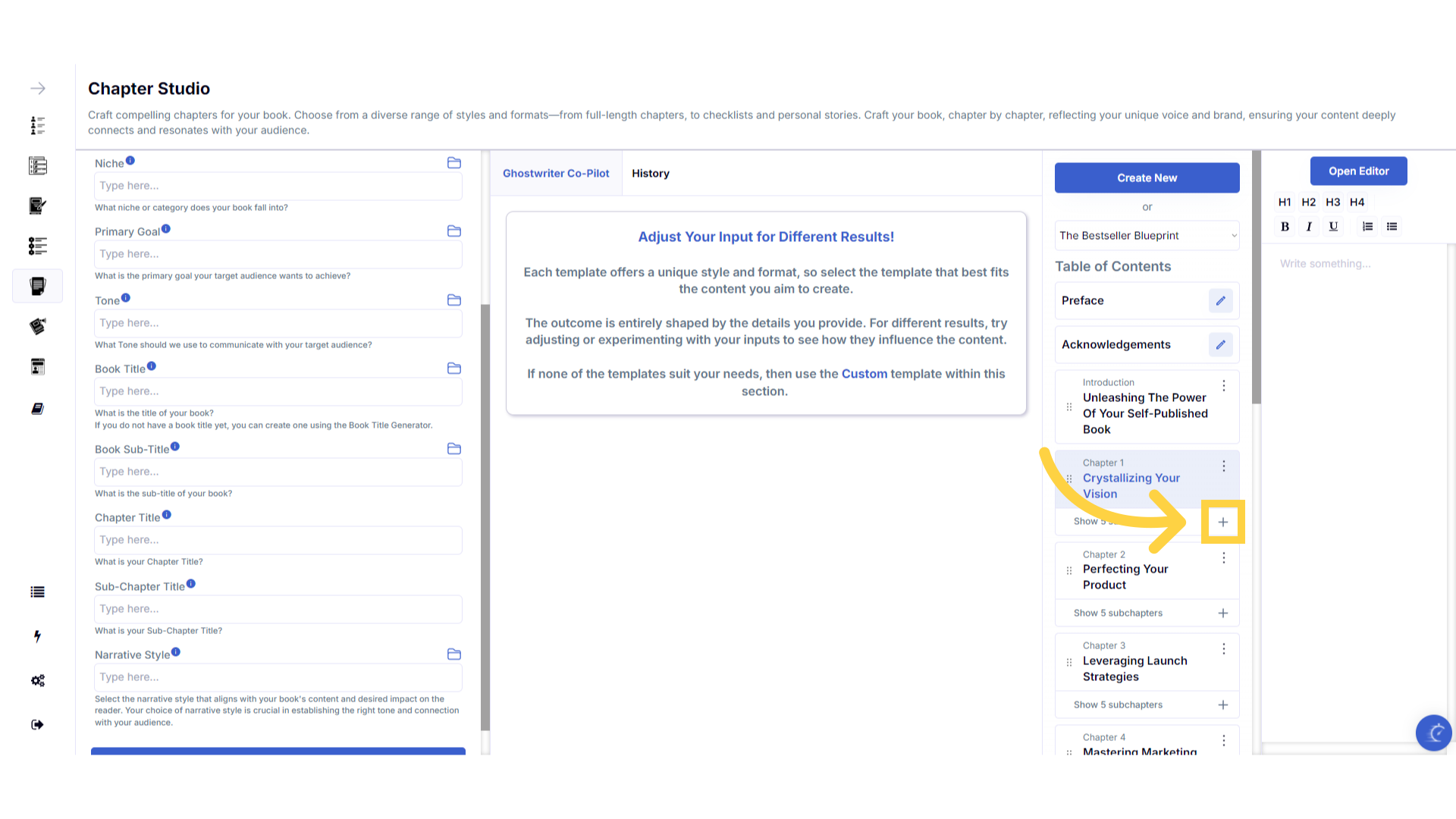Toggle bold formatting in editor
Viewport: 1456px width, 819px height.
click(1285, 227)
